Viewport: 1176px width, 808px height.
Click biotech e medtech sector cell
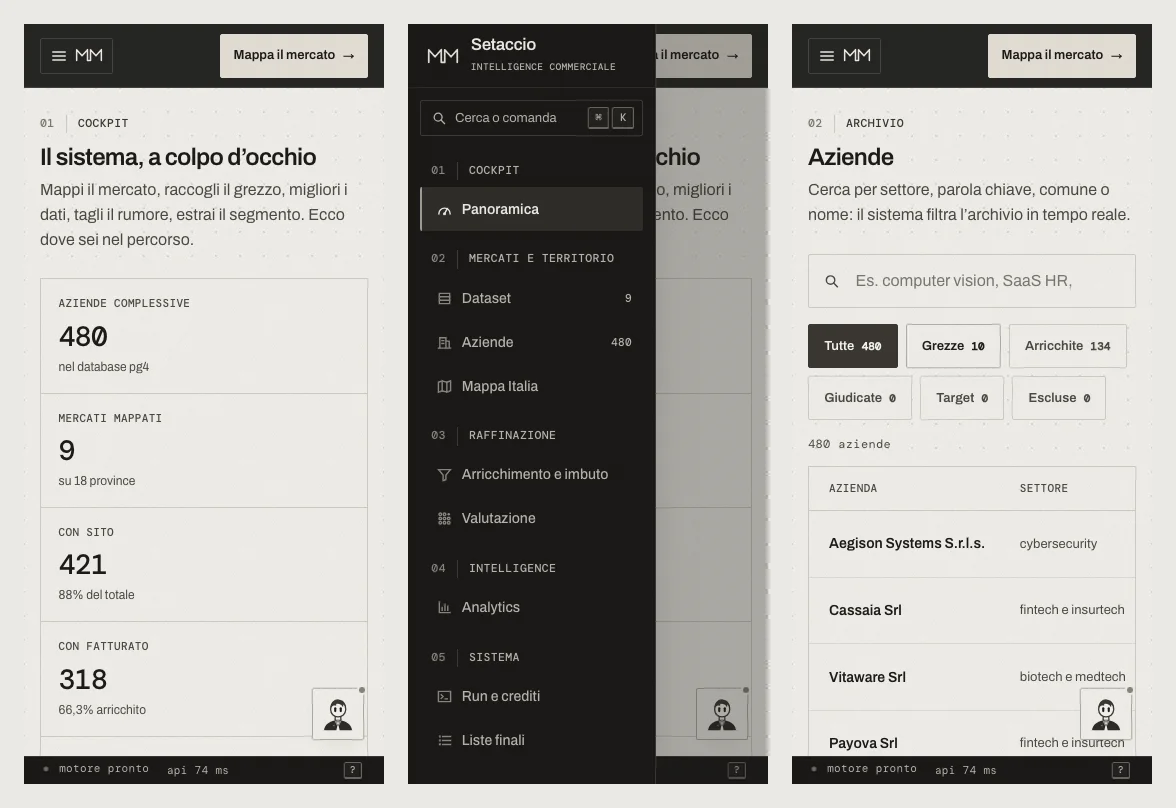click(x=1072, y=677)
